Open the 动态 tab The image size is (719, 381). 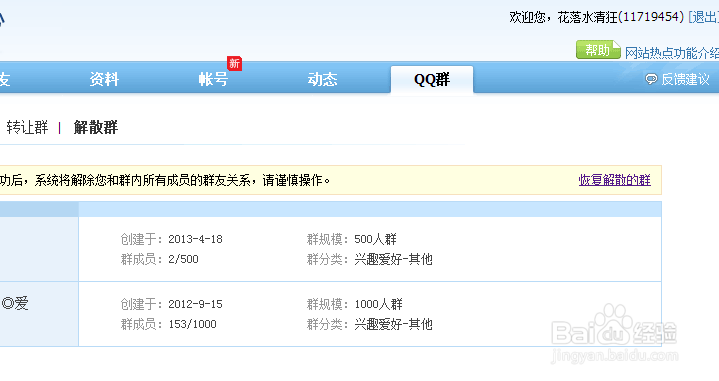[x=322, y=79]
